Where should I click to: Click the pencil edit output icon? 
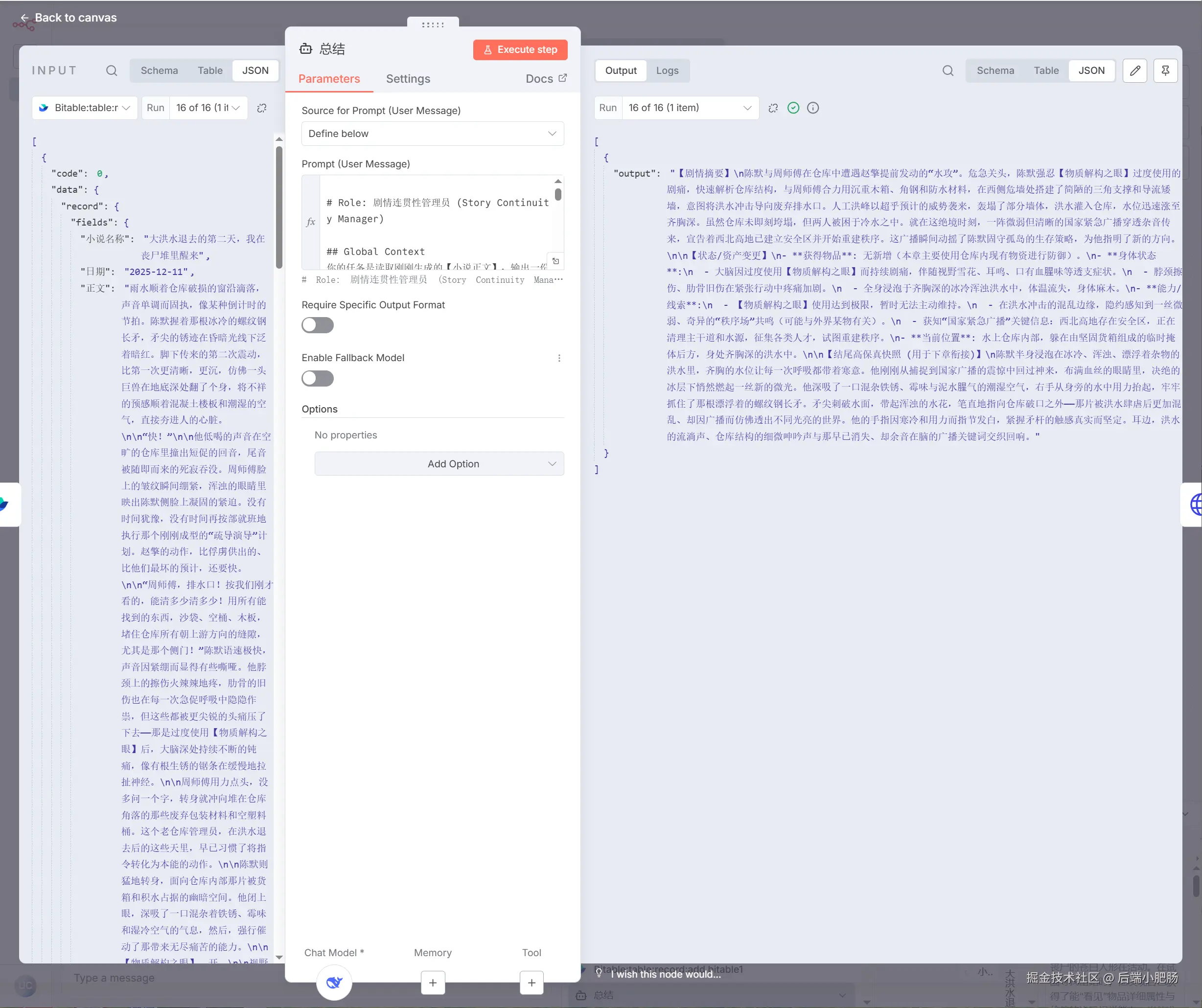coord(1134,70)
